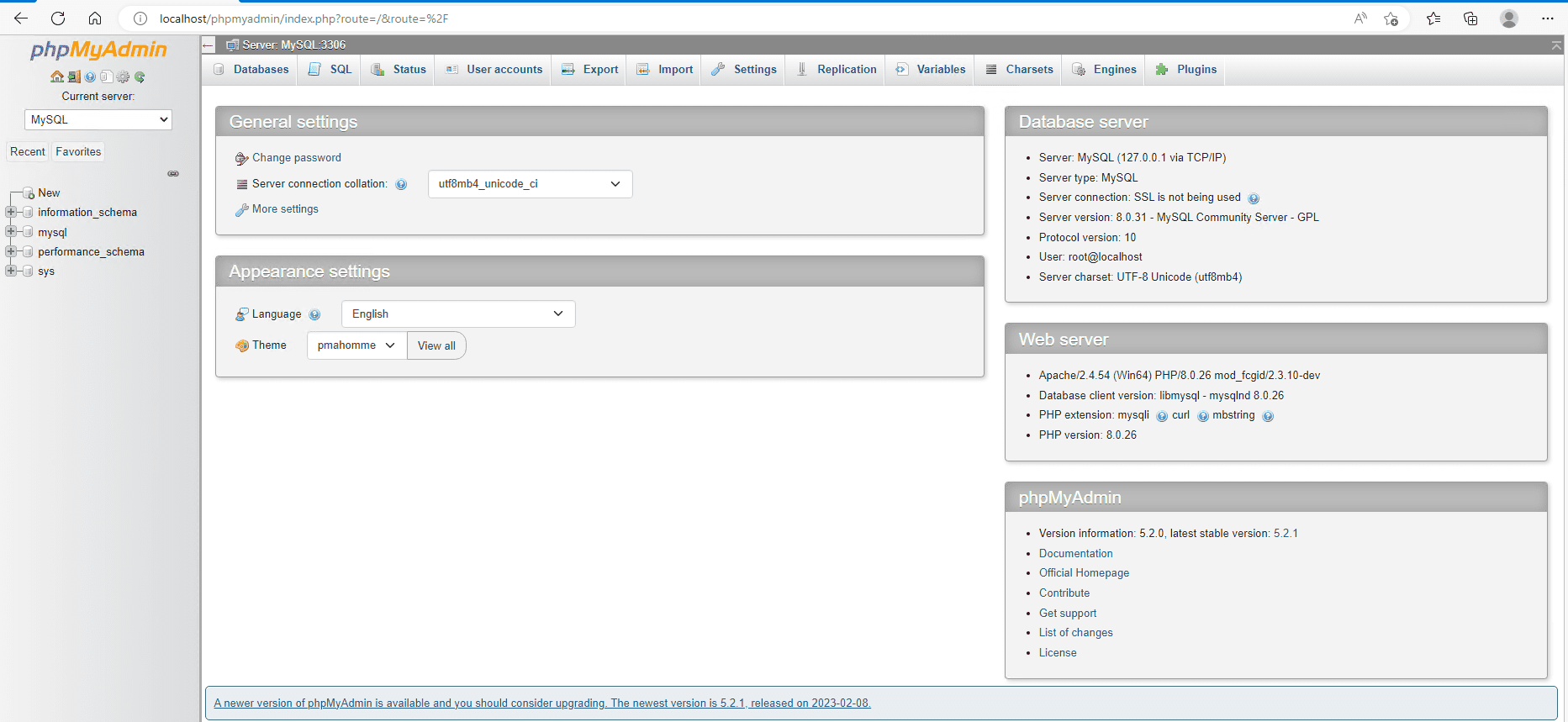Click help icon beside SSL not being used
Image resolution: width=1568 pixels, height=722 pixels.
point(1254,198)
